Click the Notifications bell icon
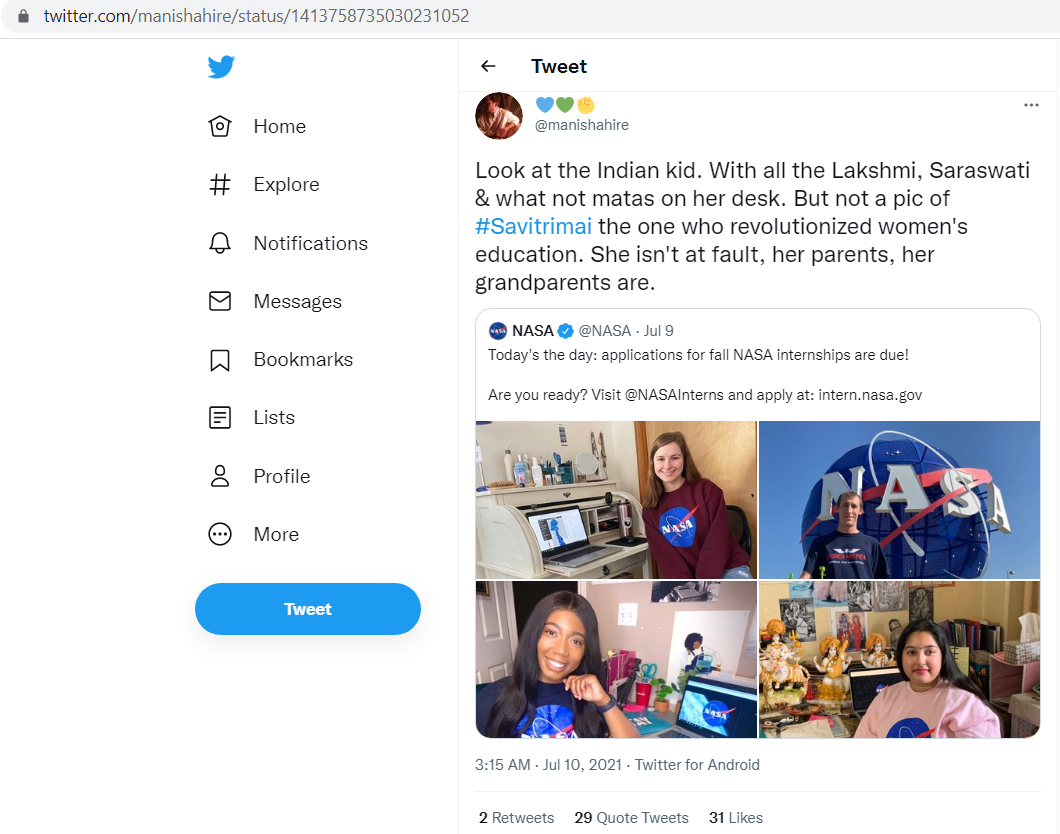The width and height of the screenshot is (1060, 834). [x=220, y=243]
